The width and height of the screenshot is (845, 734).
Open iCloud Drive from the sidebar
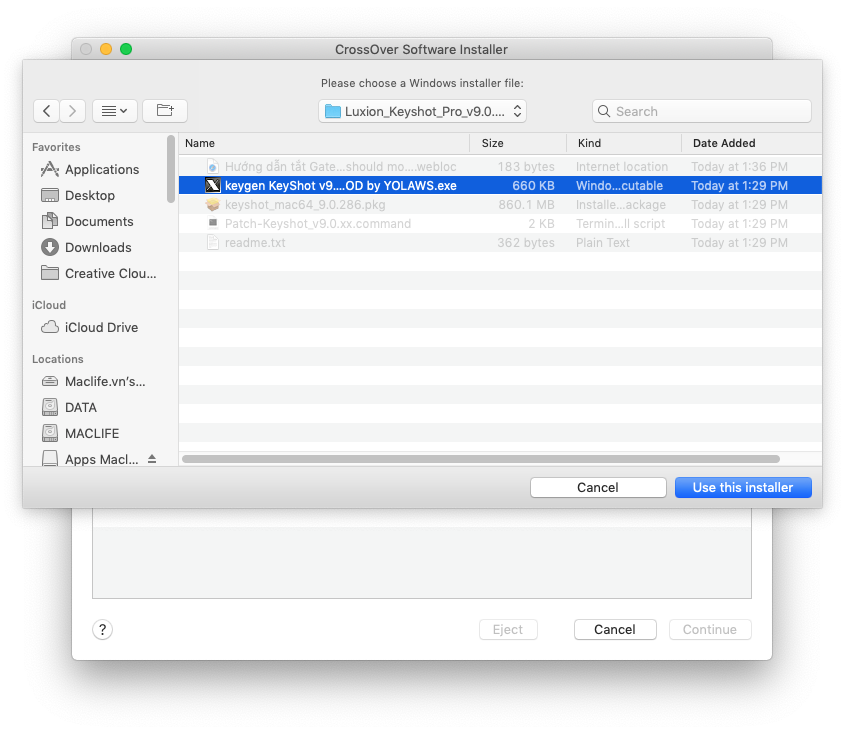100,327
